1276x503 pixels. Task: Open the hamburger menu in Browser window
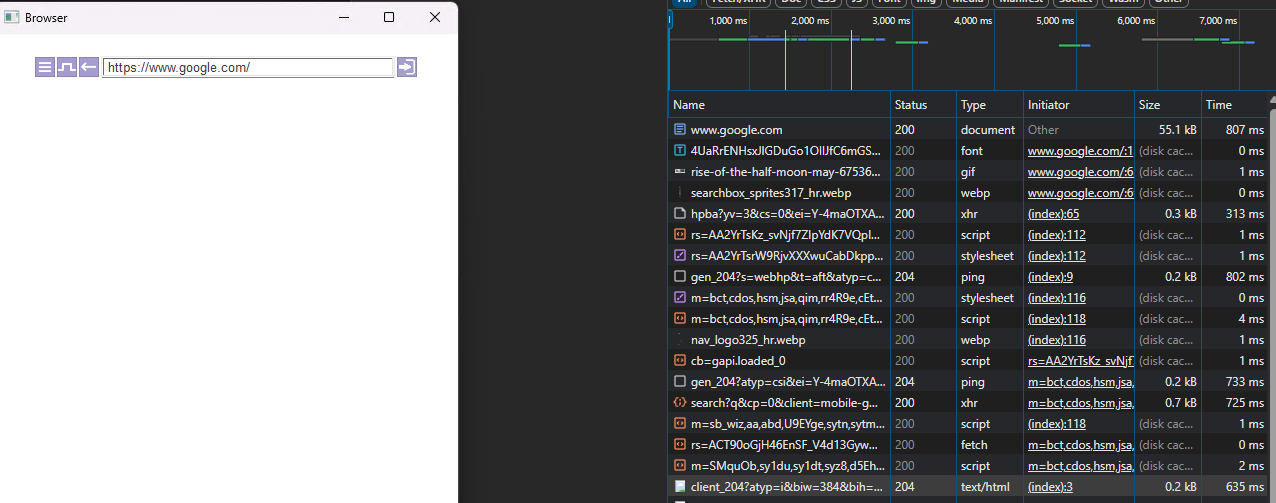pos(45,67)
